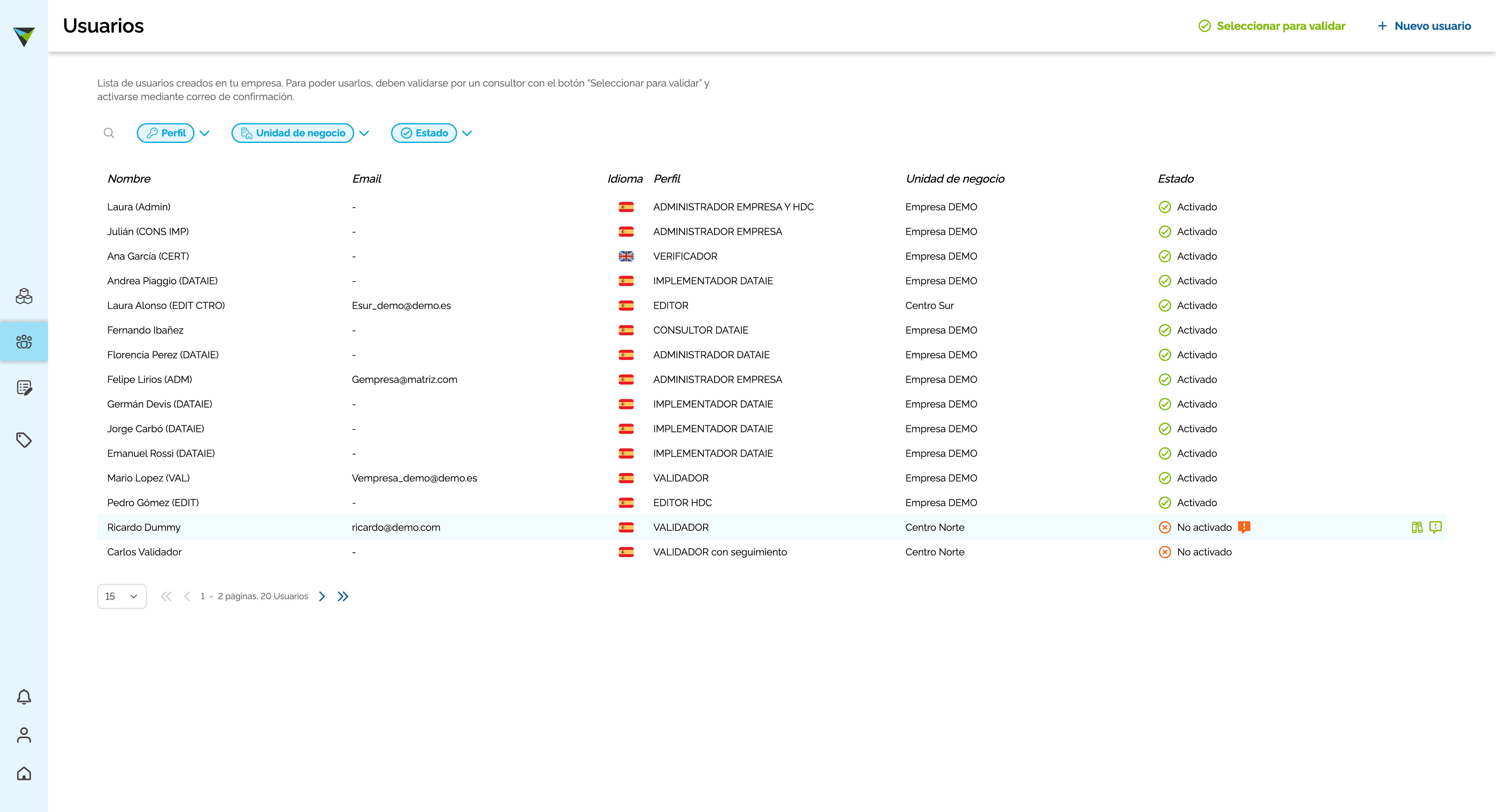This screenshot has height=812, width=1496.
Task: Select the users group sidebar icon
Action: 24,342
